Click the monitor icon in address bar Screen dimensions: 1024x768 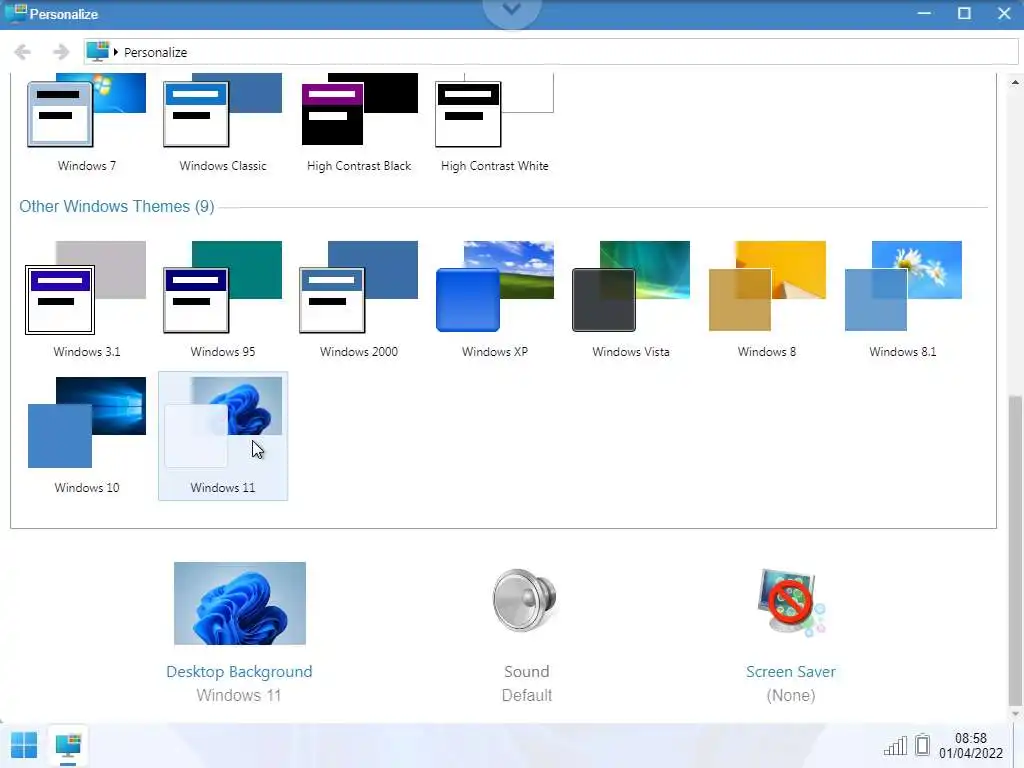coord(98,52)
